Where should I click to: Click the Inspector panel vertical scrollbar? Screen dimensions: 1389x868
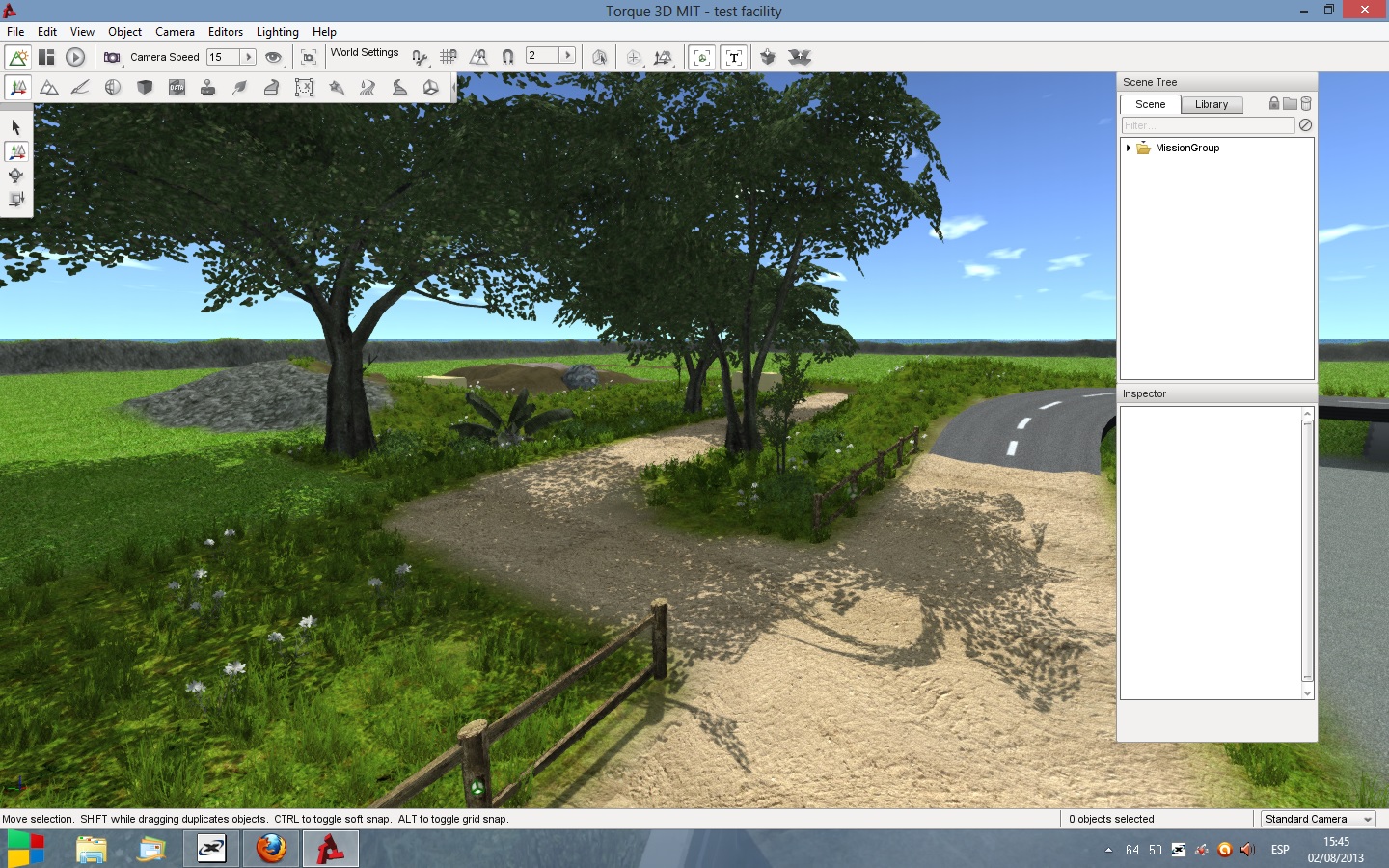tap(1308, 552)
